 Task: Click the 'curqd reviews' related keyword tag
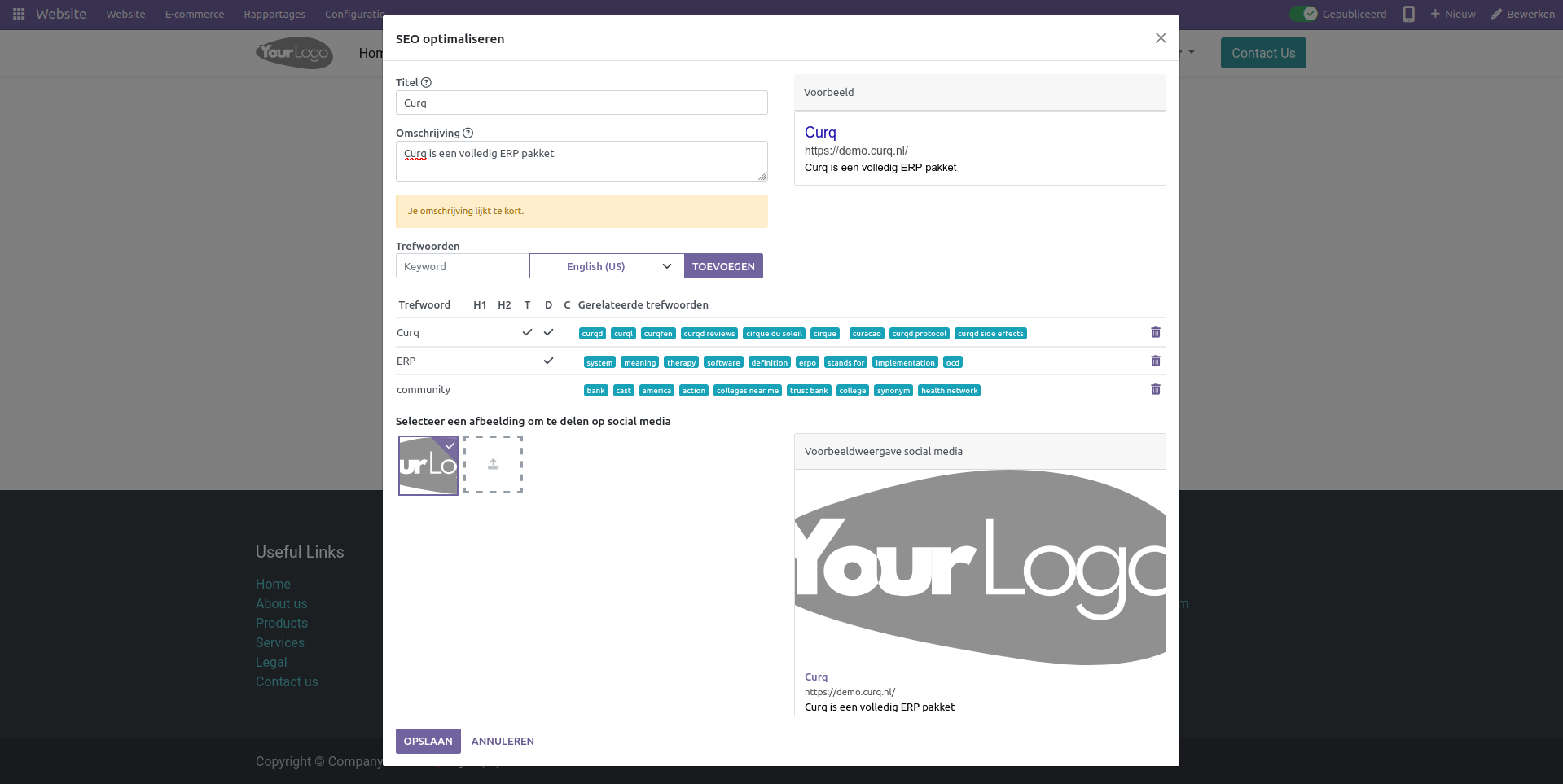click(709, 334)
